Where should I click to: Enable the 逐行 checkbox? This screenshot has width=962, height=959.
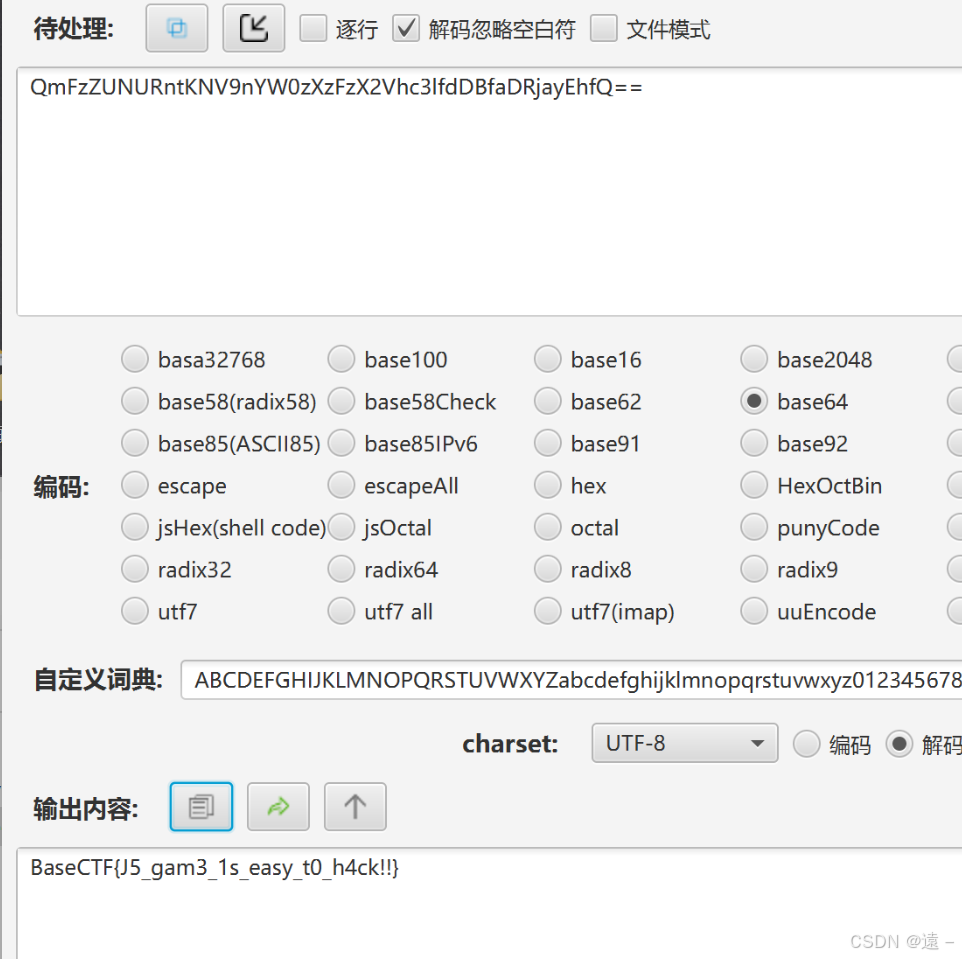click(x=315, y=28)
